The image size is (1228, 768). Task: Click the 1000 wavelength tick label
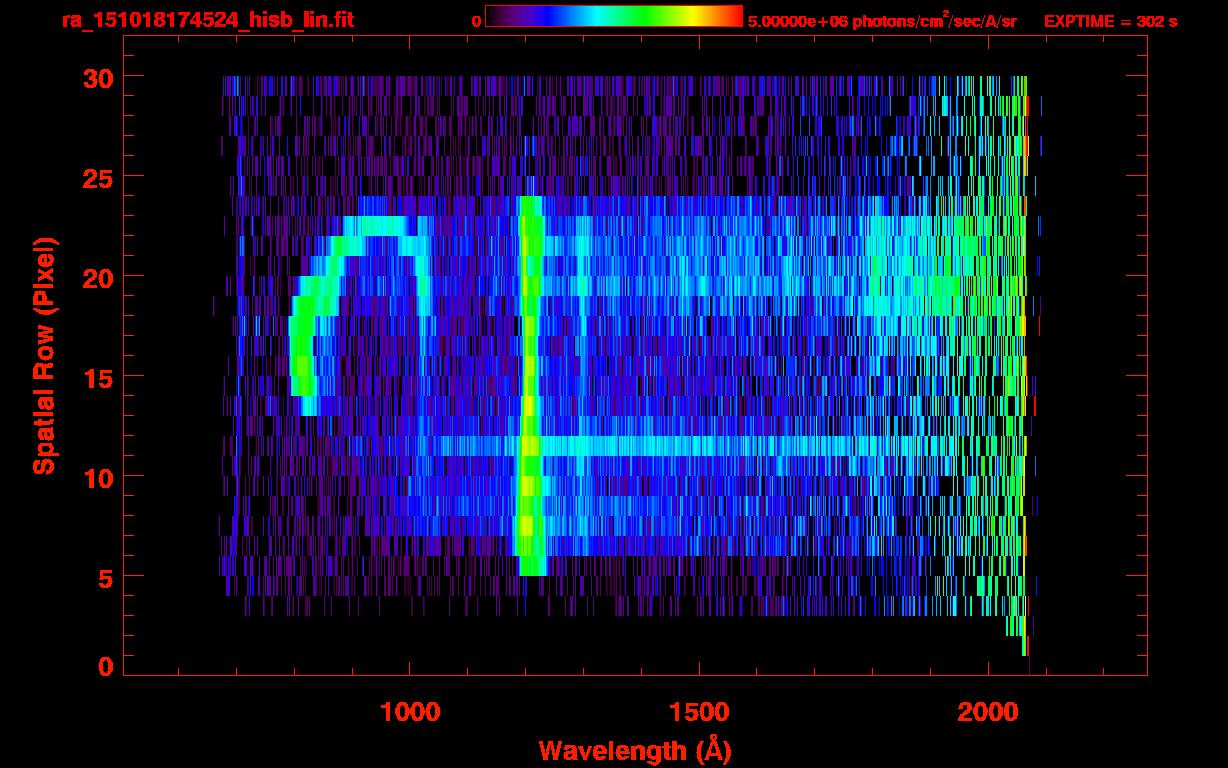[x=409, y=711]
